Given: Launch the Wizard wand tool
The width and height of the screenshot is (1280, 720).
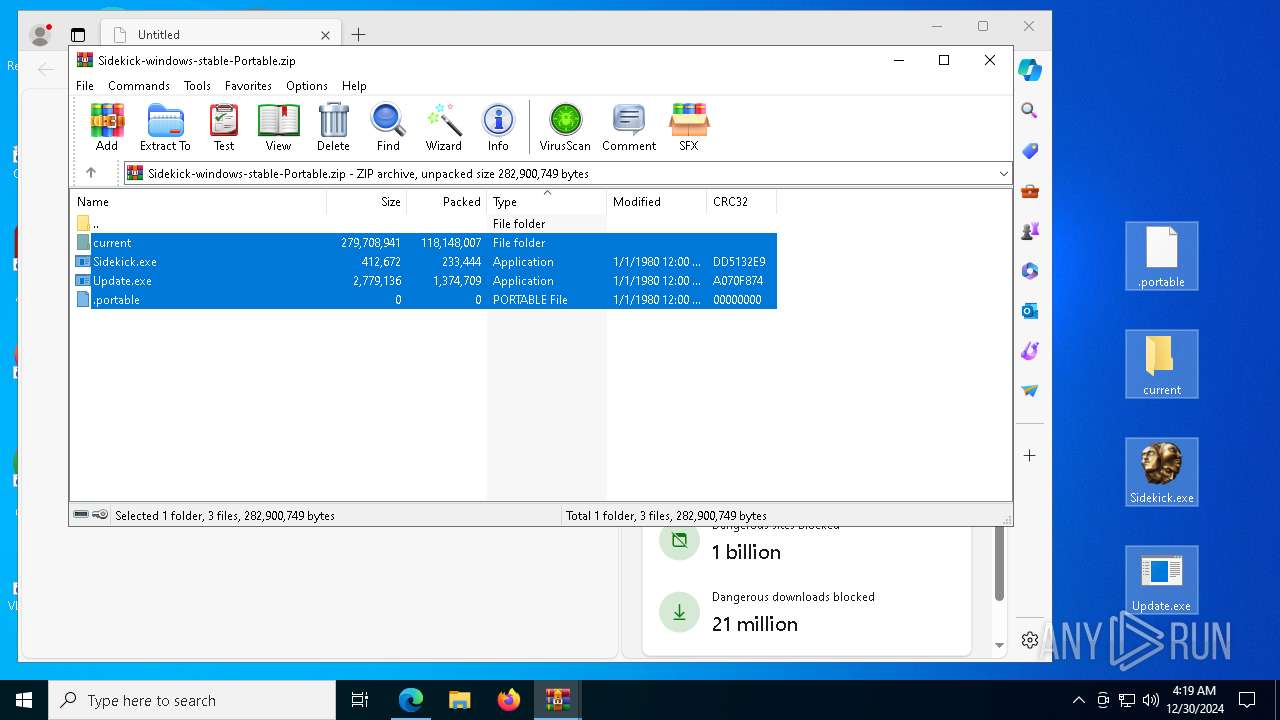Looking at the screenshot, I should point(444,127).
